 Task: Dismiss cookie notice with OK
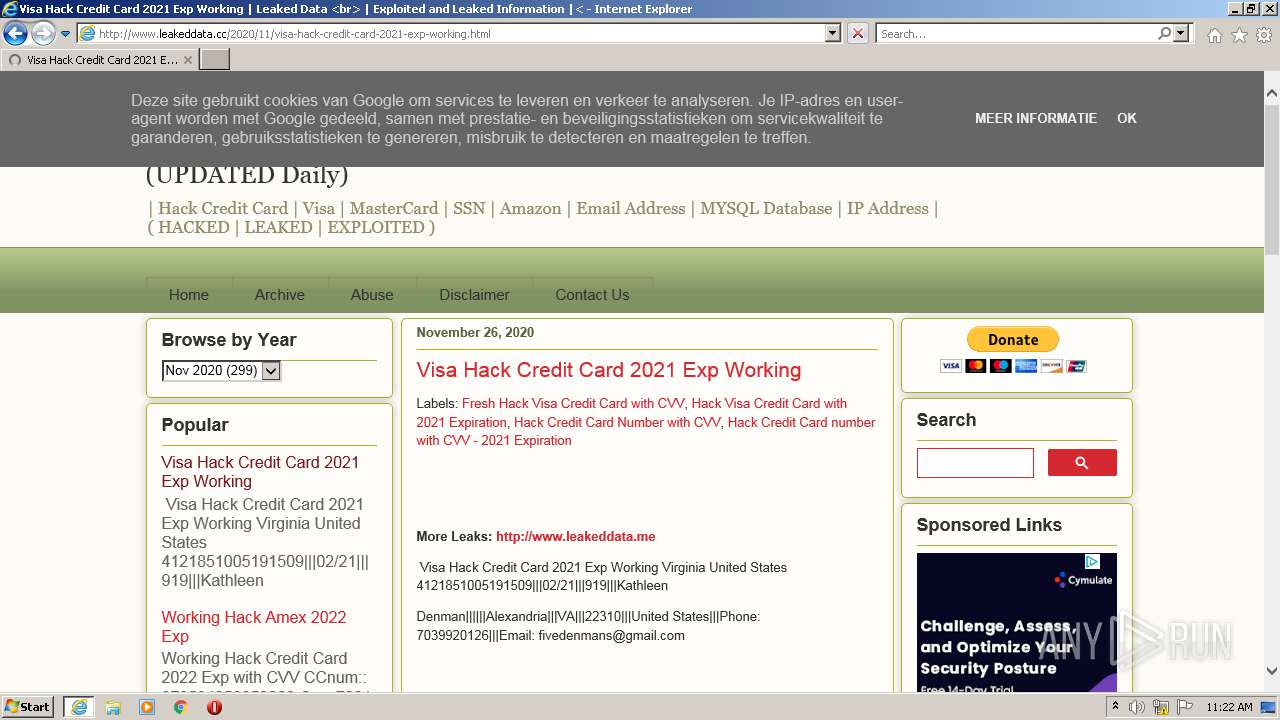point(1127,118)
